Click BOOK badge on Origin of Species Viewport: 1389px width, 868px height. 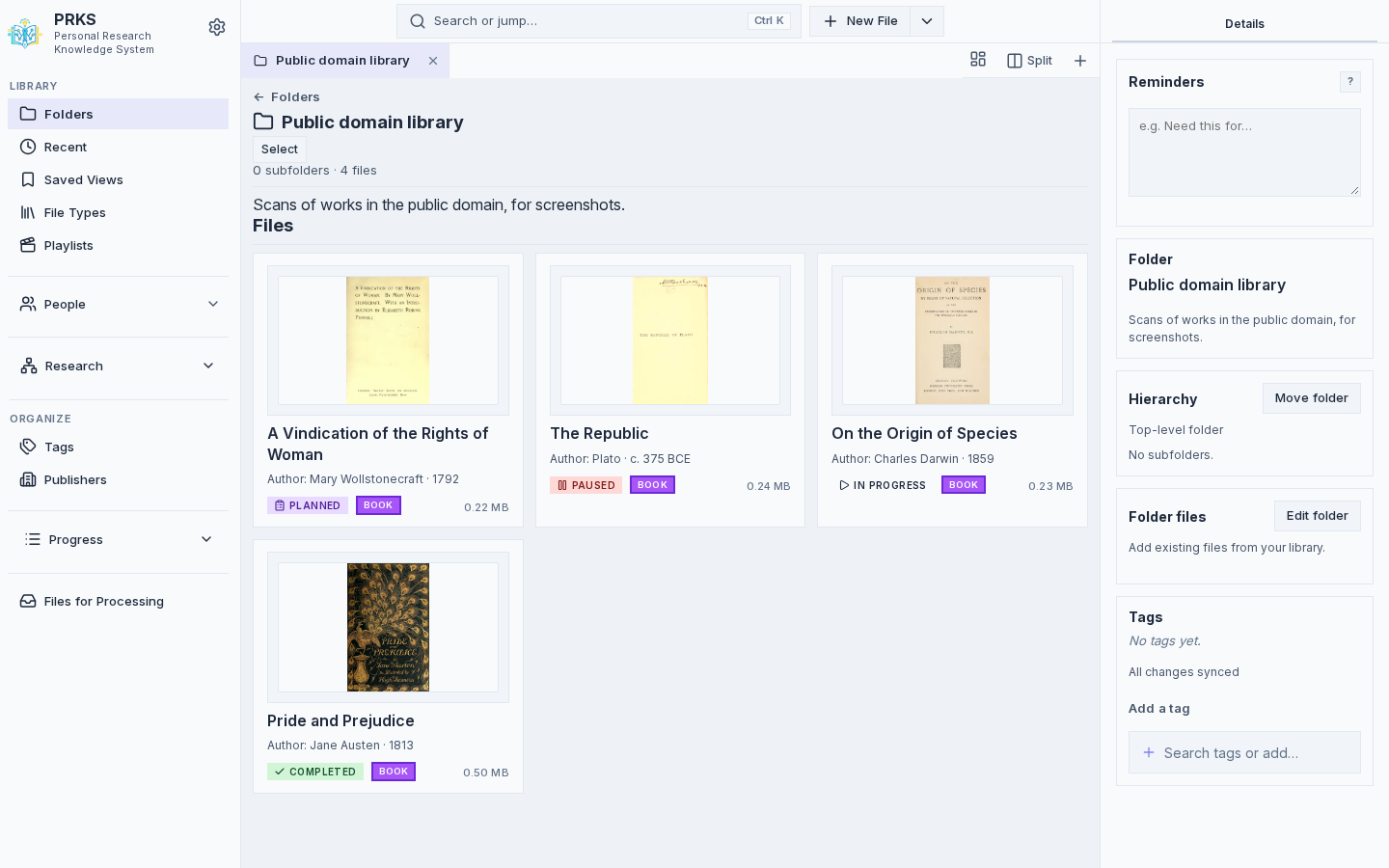(964, 485)
